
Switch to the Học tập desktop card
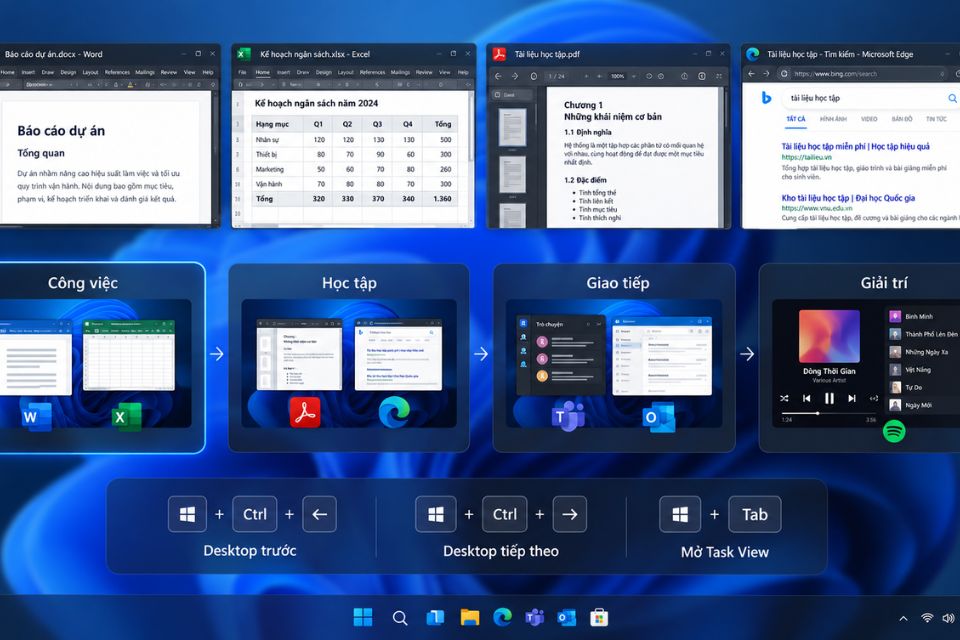tap(349, 358)
